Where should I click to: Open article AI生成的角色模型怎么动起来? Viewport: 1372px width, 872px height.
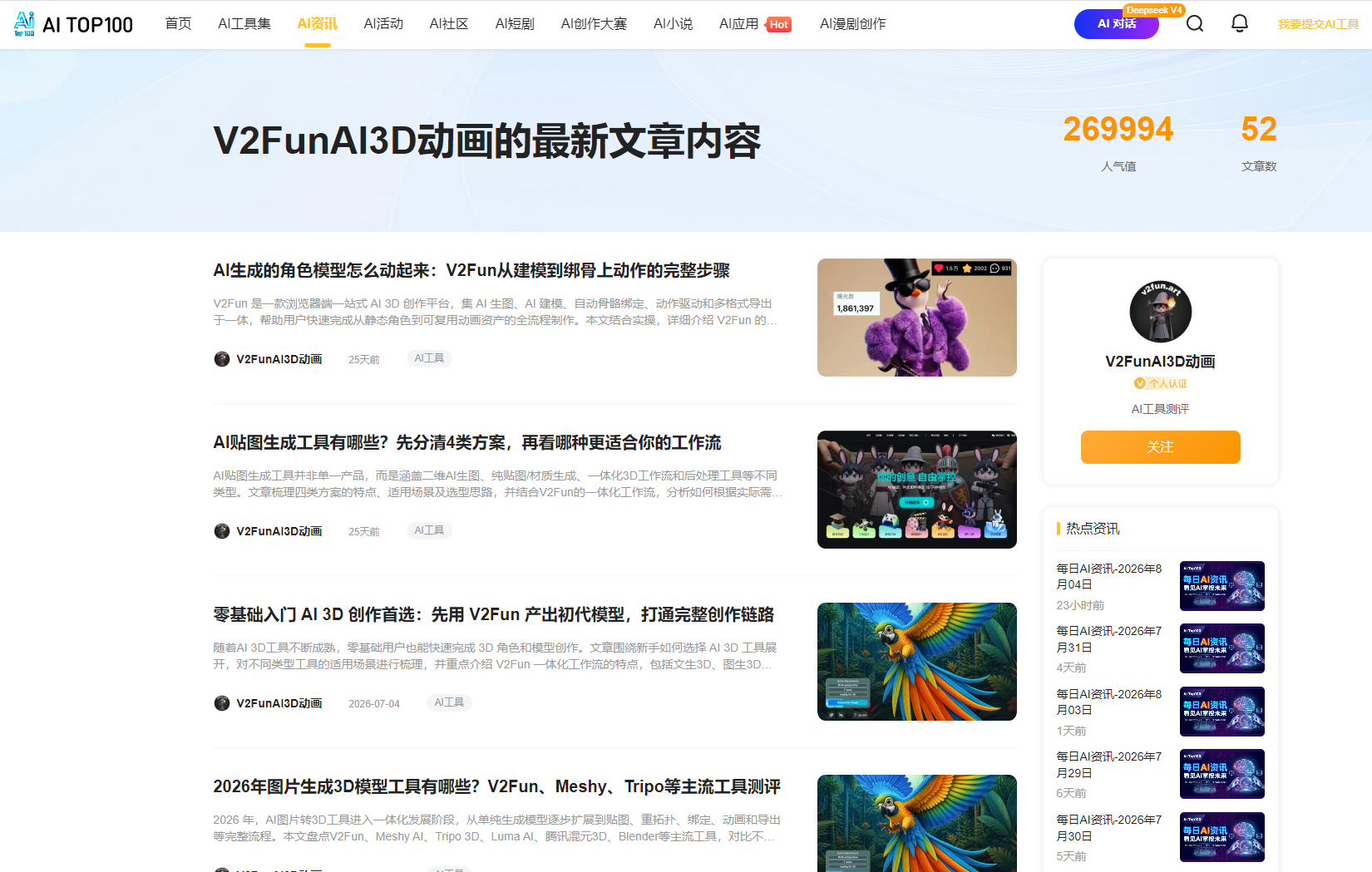coord(471,271)
